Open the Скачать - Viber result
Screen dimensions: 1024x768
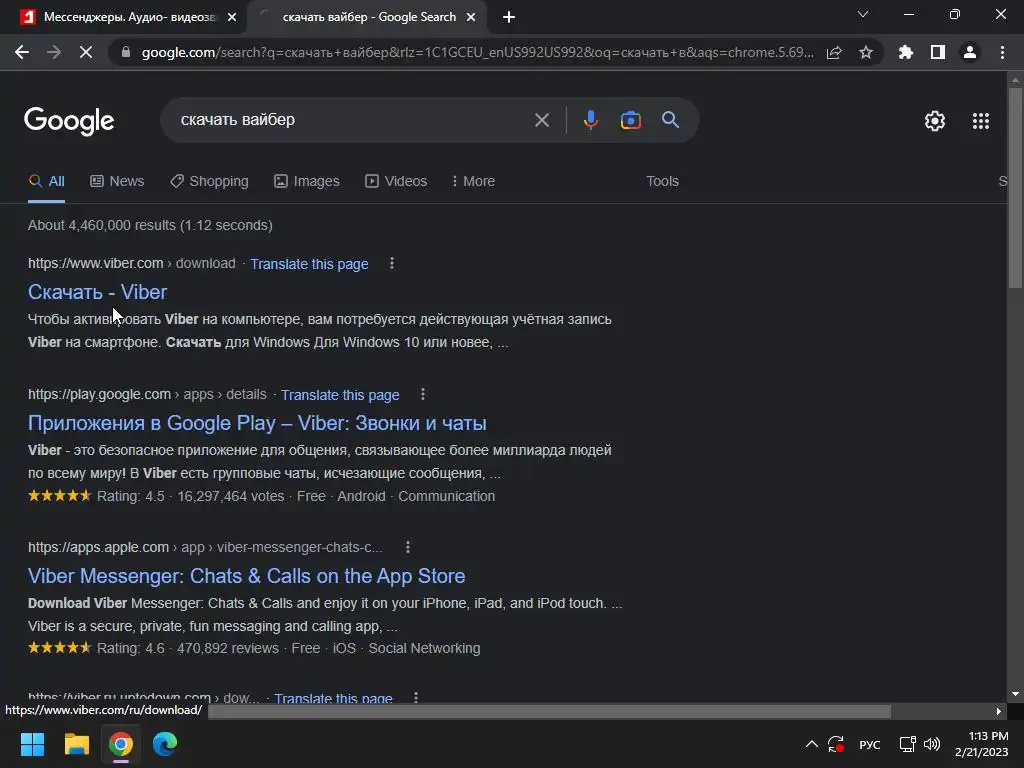(97, 292)
